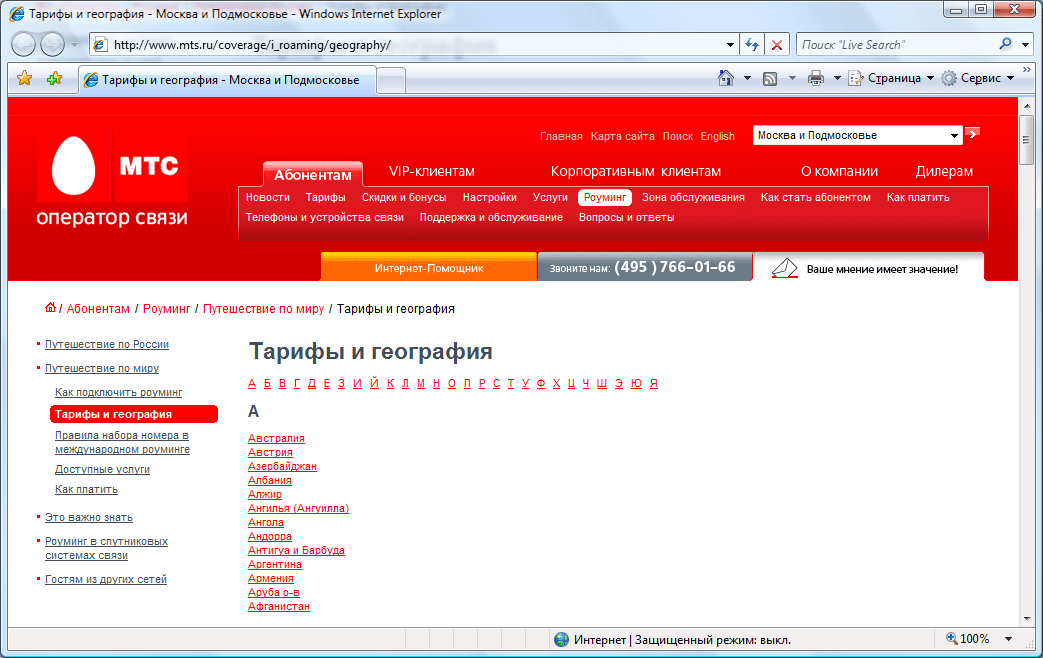Click the Путешествие по России sidebar link
This screenshot has width=1043, height=658.
107,344
